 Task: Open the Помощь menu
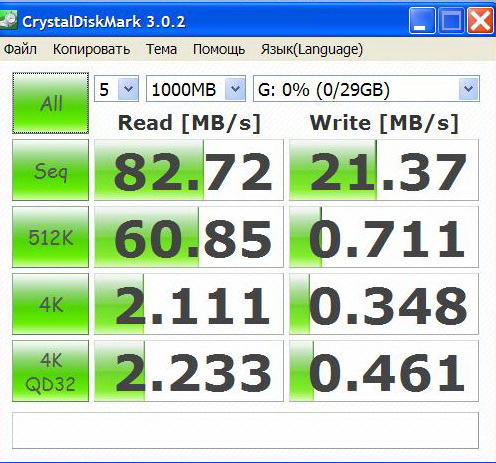(219, 49)
